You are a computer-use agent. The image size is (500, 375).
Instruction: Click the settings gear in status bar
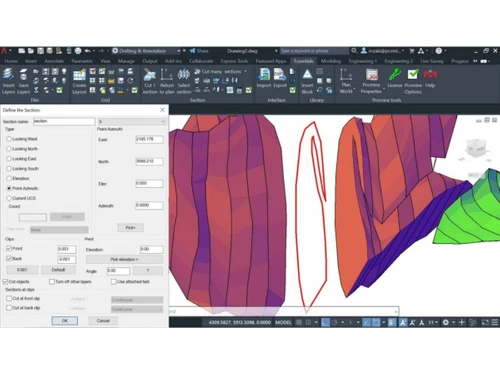click(x=446, y=322)
